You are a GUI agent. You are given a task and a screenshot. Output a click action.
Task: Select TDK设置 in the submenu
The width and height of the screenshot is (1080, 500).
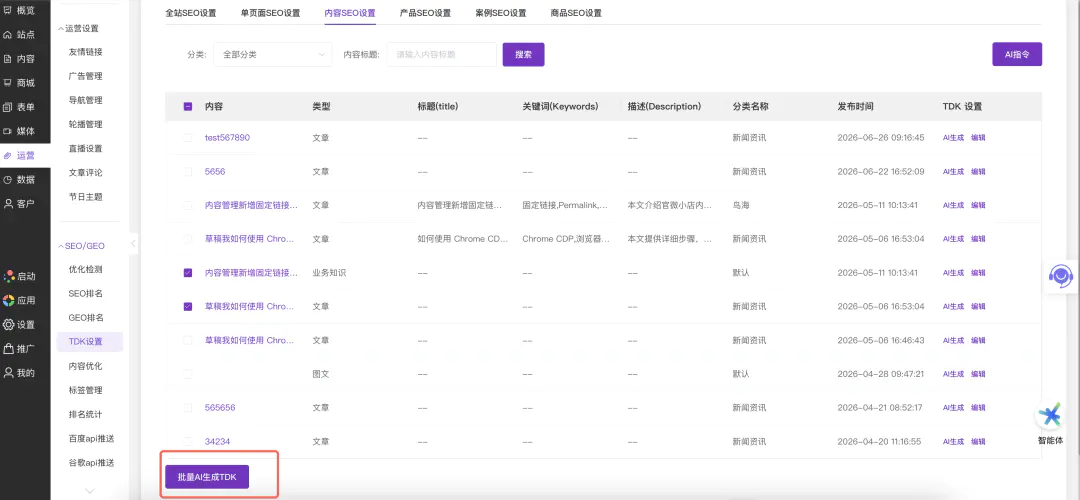[x=90, y=342]
